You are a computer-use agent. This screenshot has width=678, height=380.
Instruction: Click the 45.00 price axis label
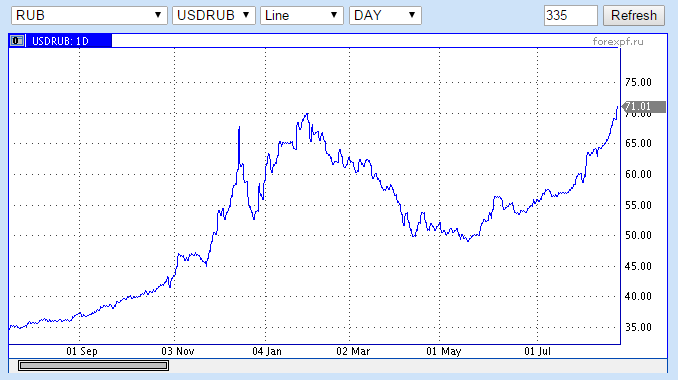638,266
